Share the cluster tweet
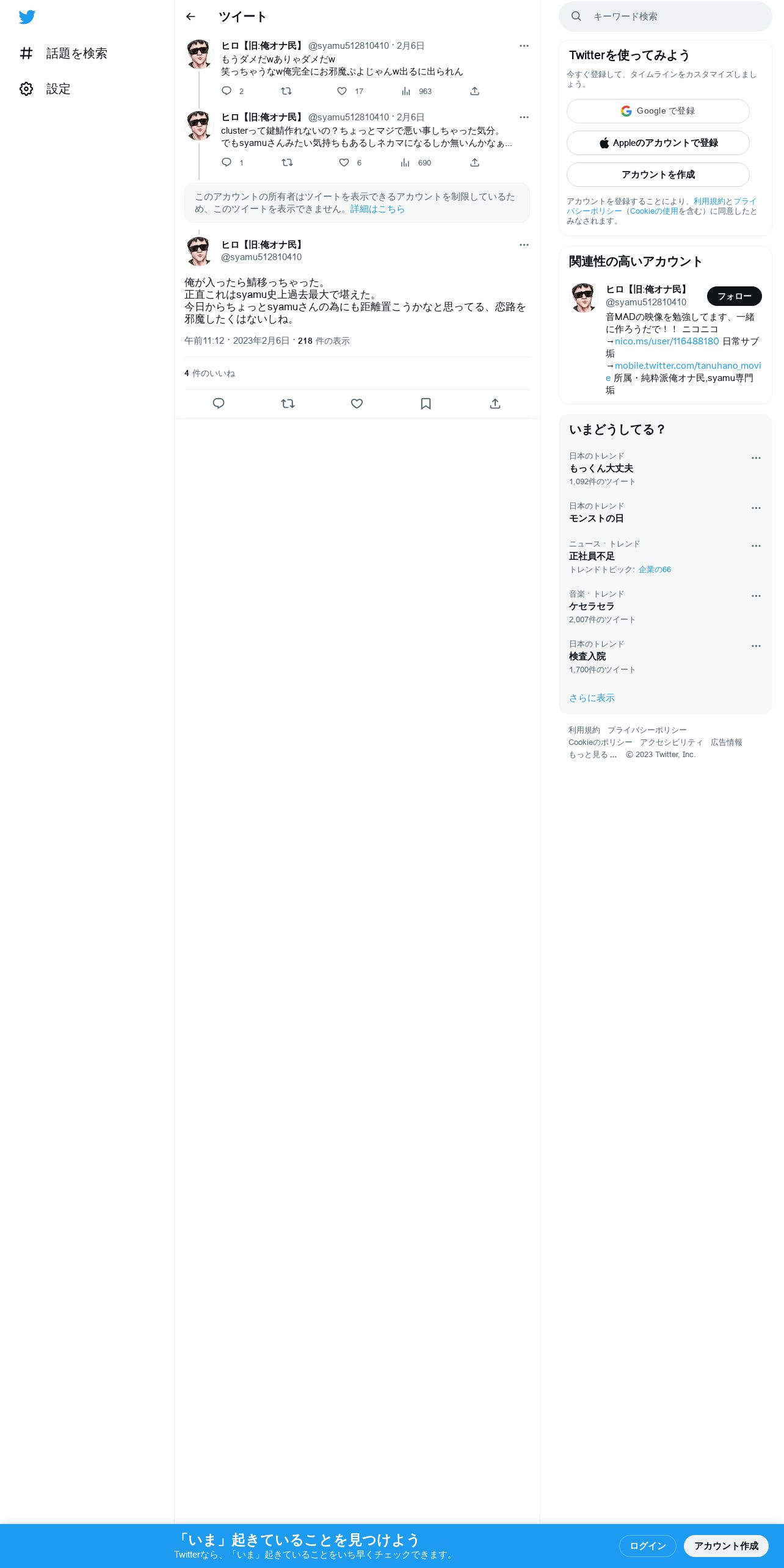784x1568 pixels. [x=474, y=162]
